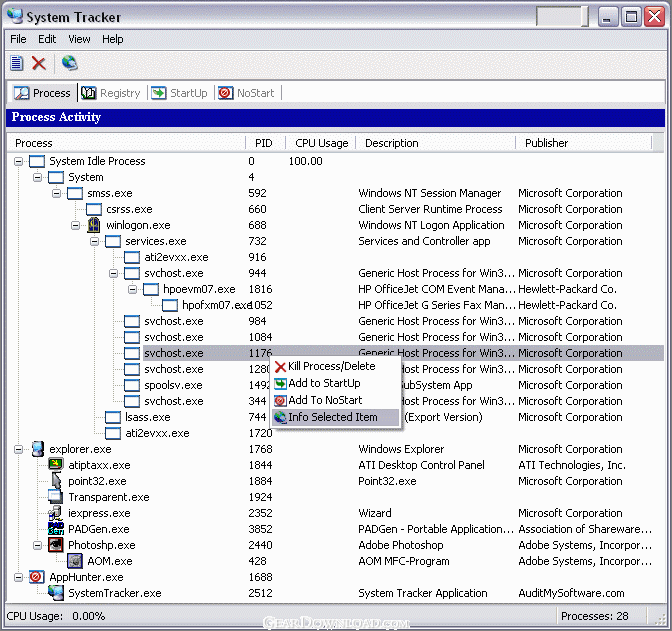Click the point32.exe cursor icon

(56, 481)
